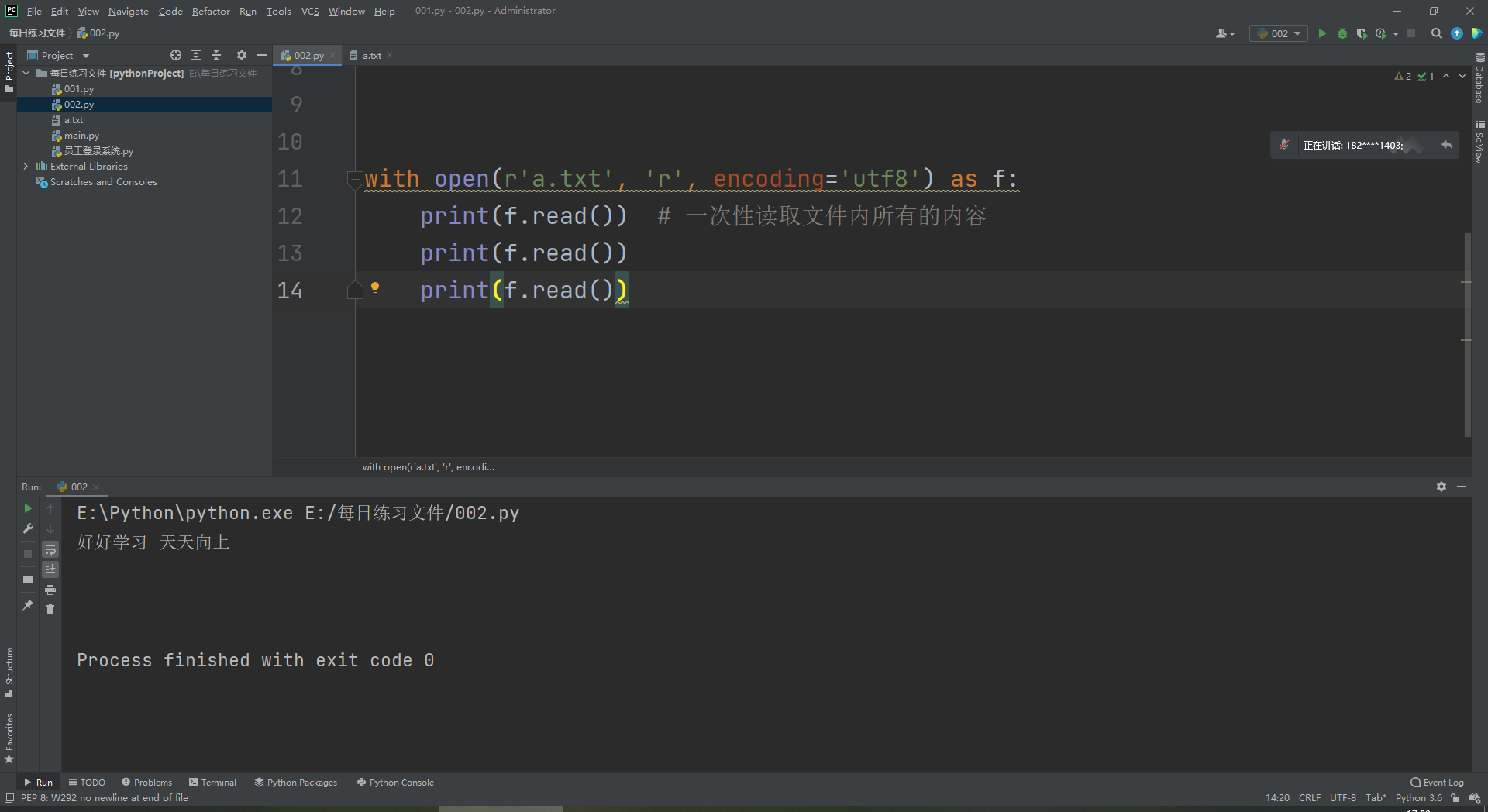Open run configuration wrench in Run panel
Screen dimensions: 1488x812
28,528
